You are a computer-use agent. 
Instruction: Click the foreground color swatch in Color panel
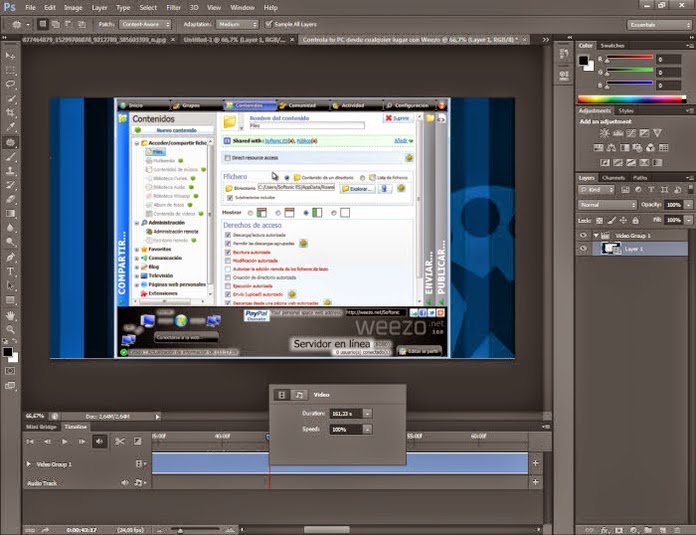tap(583, 60)
